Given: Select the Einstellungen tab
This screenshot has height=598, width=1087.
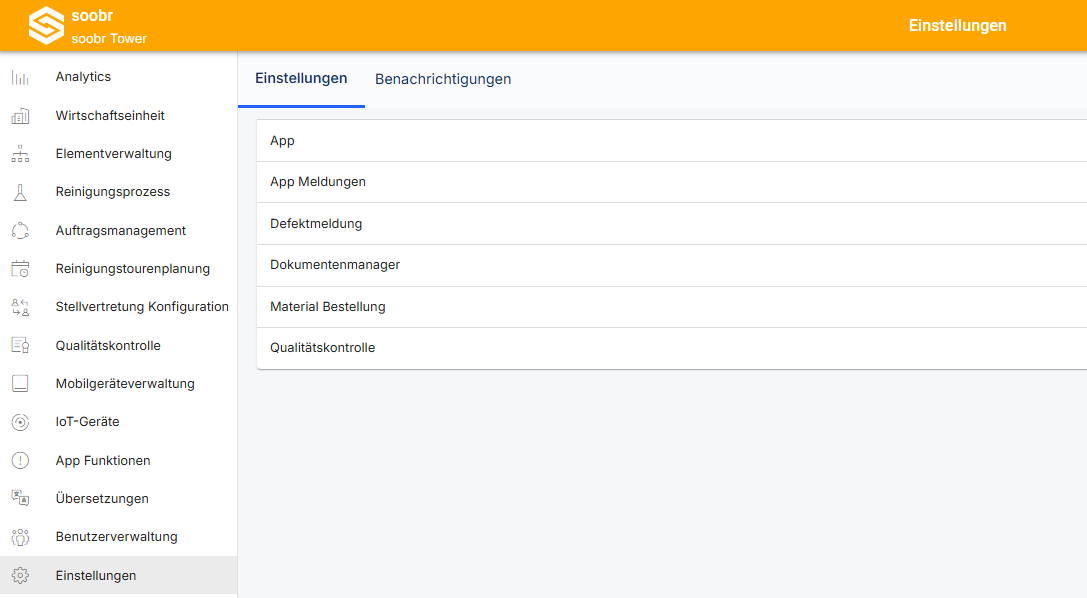Looking at the screenshot, I should [x=301, y=78].
